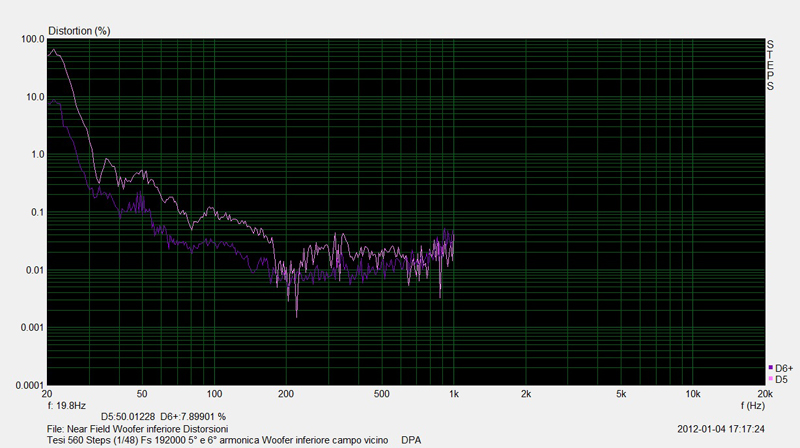The image size is (800, 448).
Task: Select the D5 legend label
Action: 781,380
